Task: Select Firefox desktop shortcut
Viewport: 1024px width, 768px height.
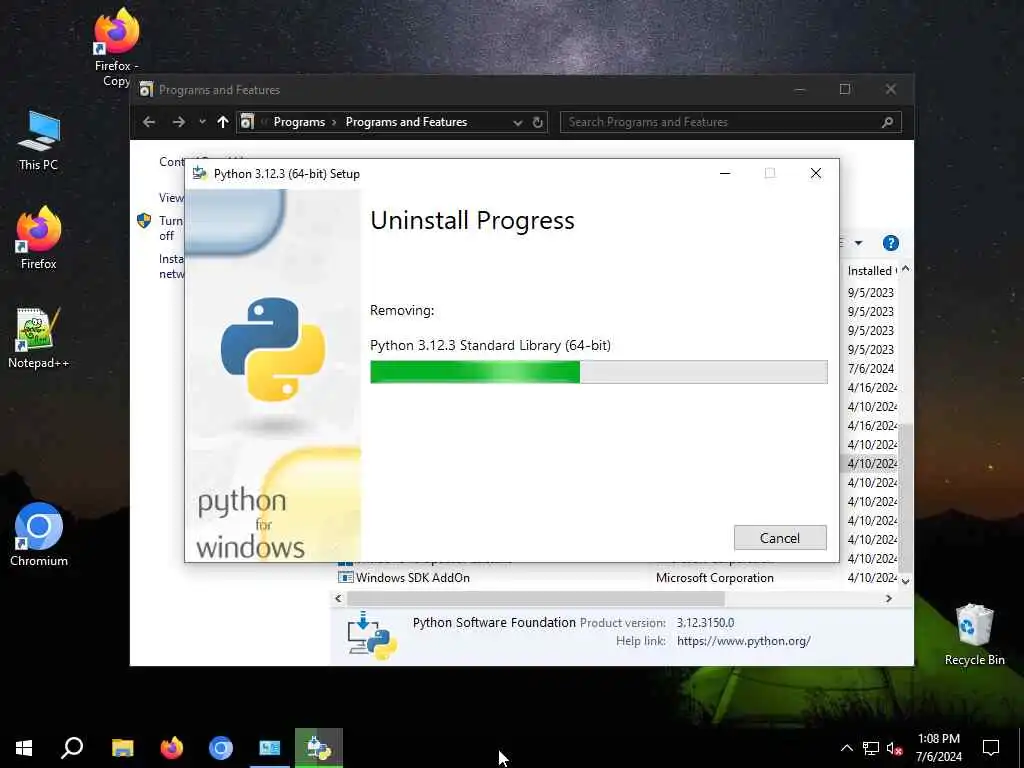Action: point(39,238)
